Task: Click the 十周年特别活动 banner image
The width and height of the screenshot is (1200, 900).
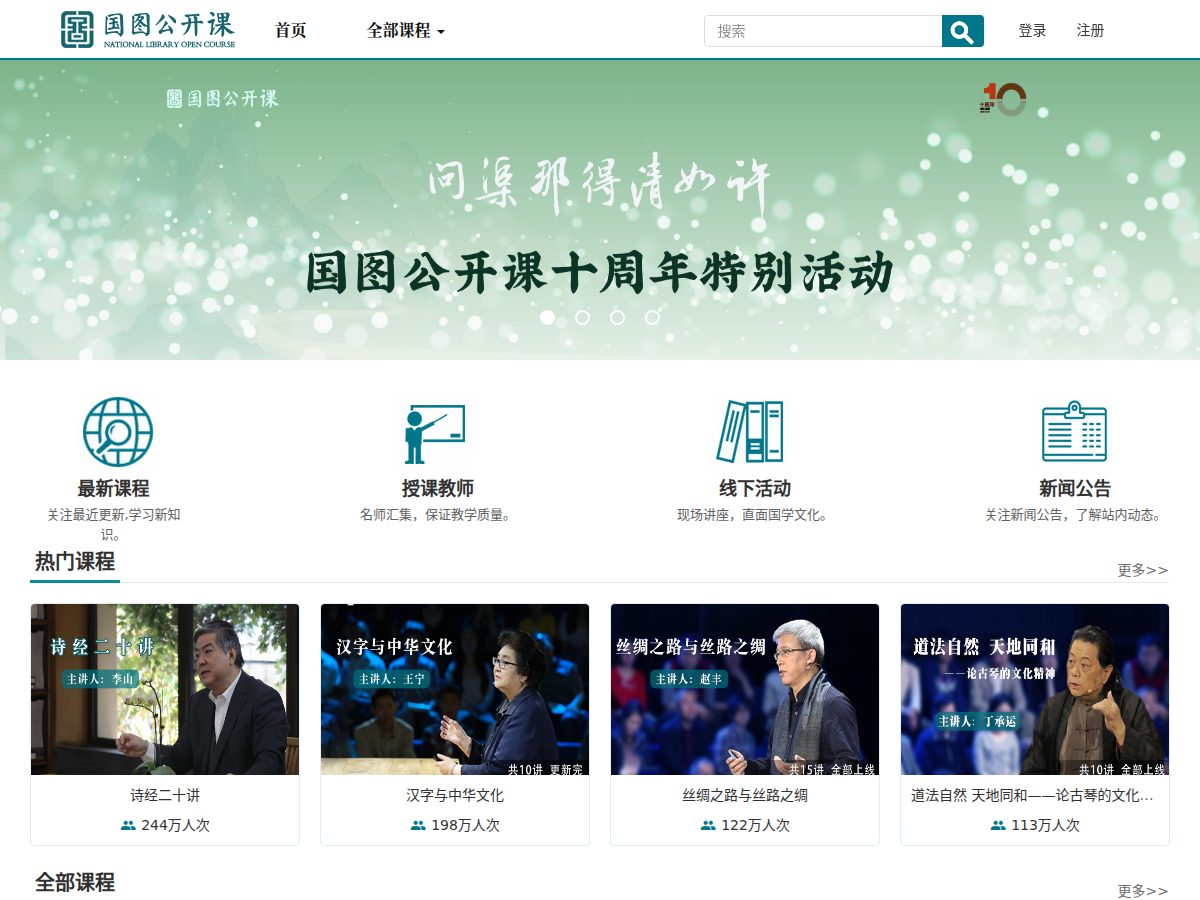Action: 600,210
